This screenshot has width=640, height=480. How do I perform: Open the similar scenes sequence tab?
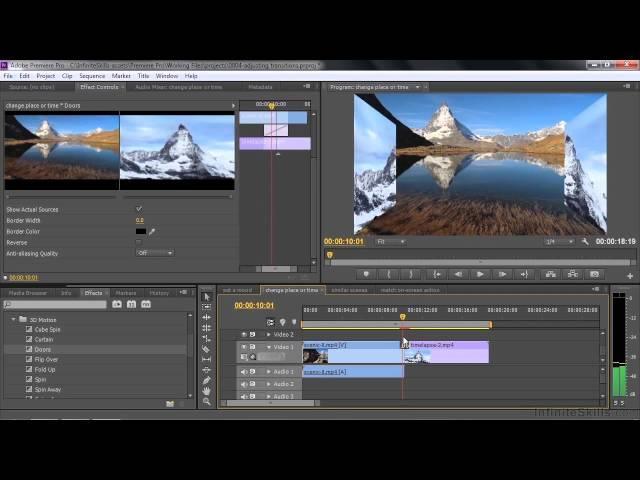point(349,290)
